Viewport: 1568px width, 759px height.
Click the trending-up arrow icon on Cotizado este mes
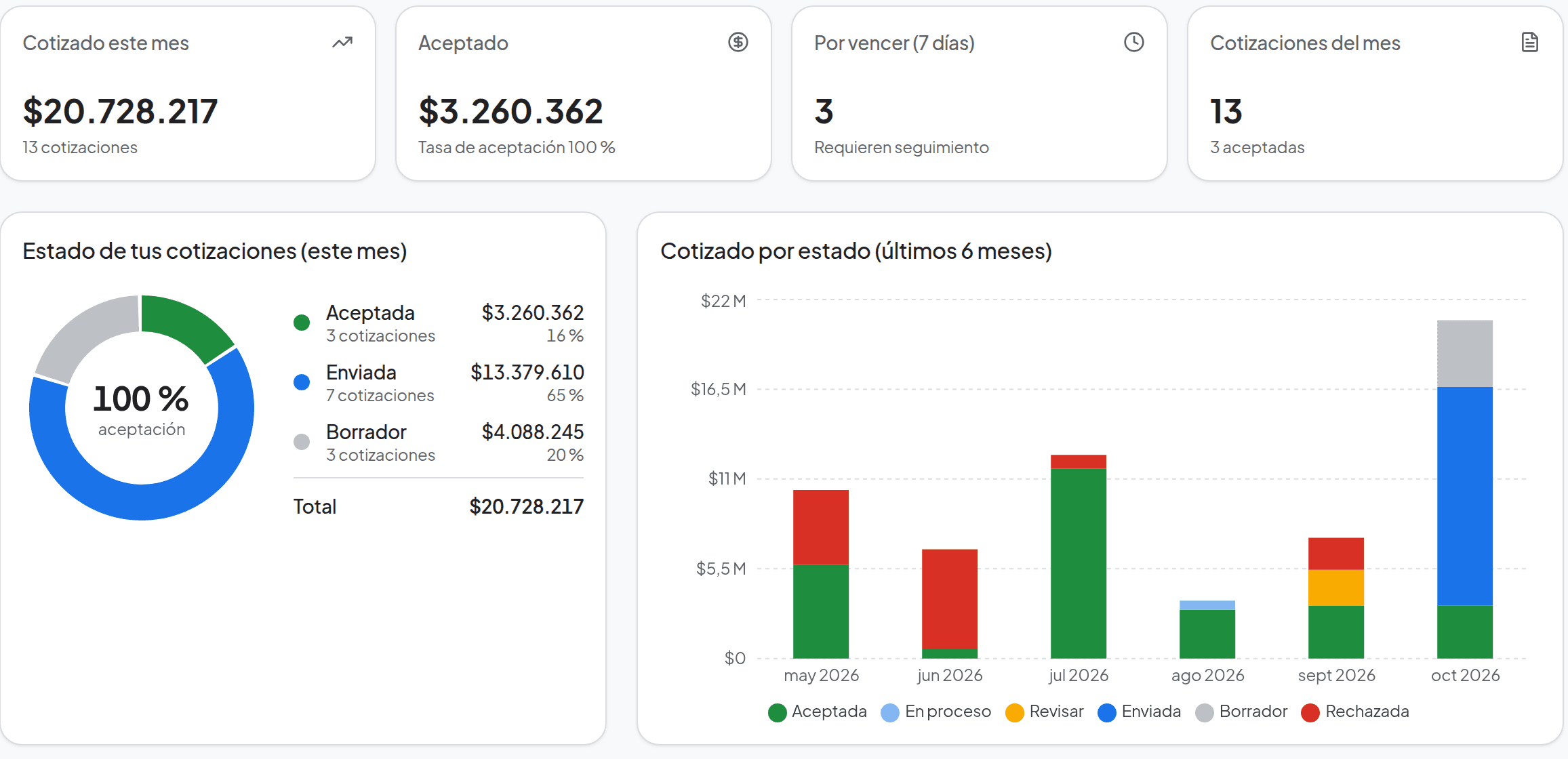342,43
